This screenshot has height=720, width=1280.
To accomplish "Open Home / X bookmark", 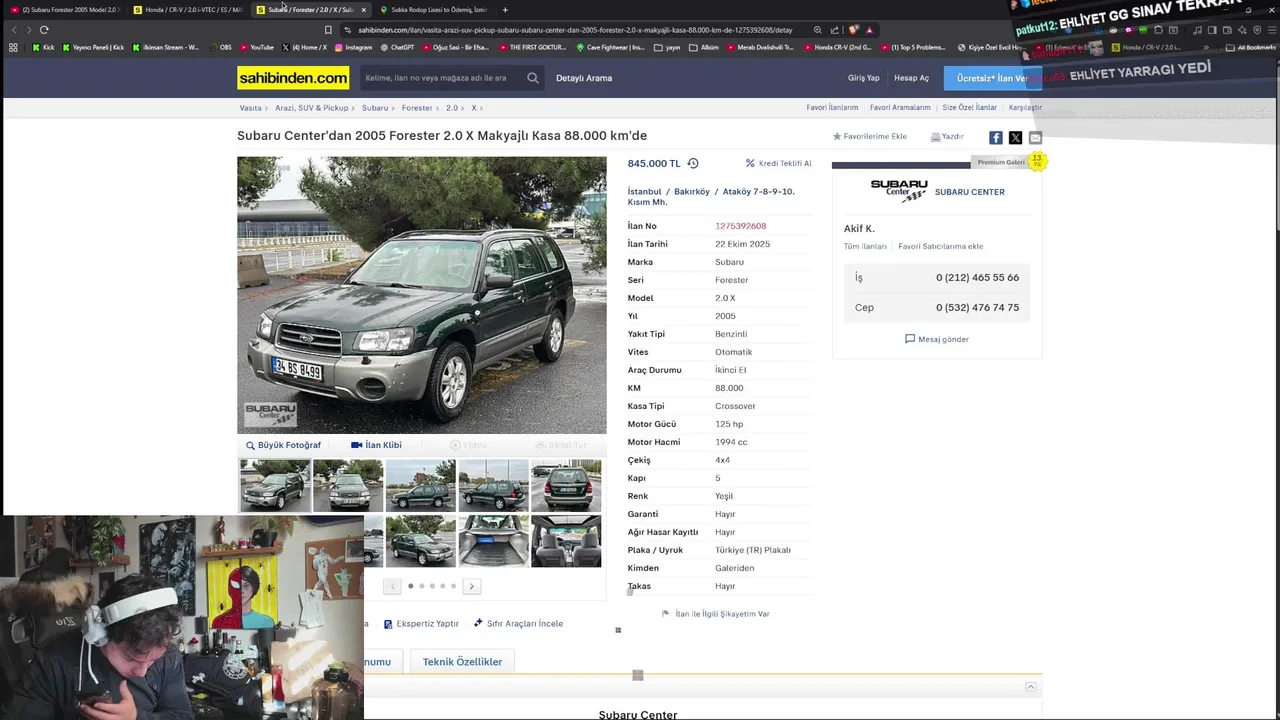I will click(x=305, y=47).
